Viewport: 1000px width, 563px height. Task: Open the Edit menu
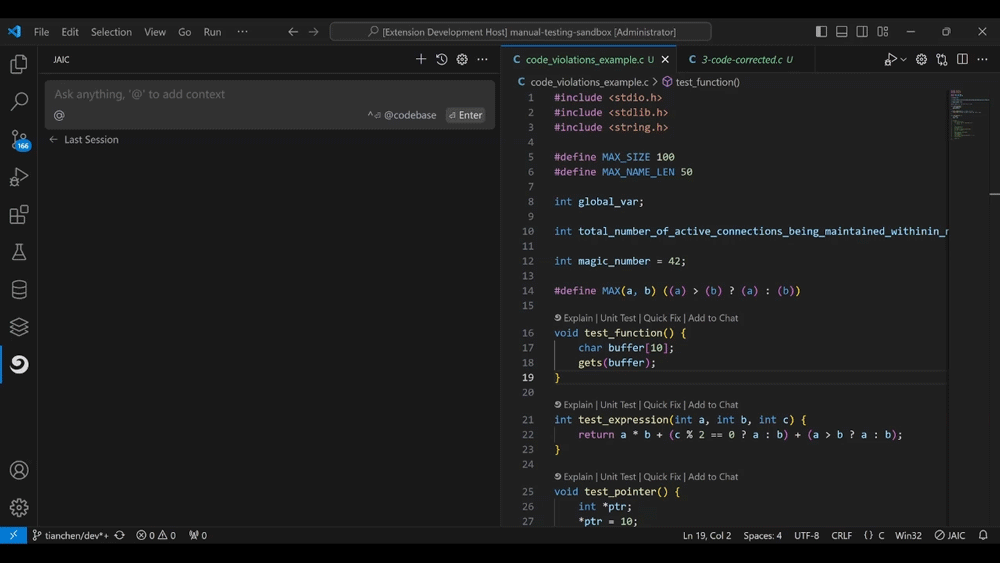[70, 32]
